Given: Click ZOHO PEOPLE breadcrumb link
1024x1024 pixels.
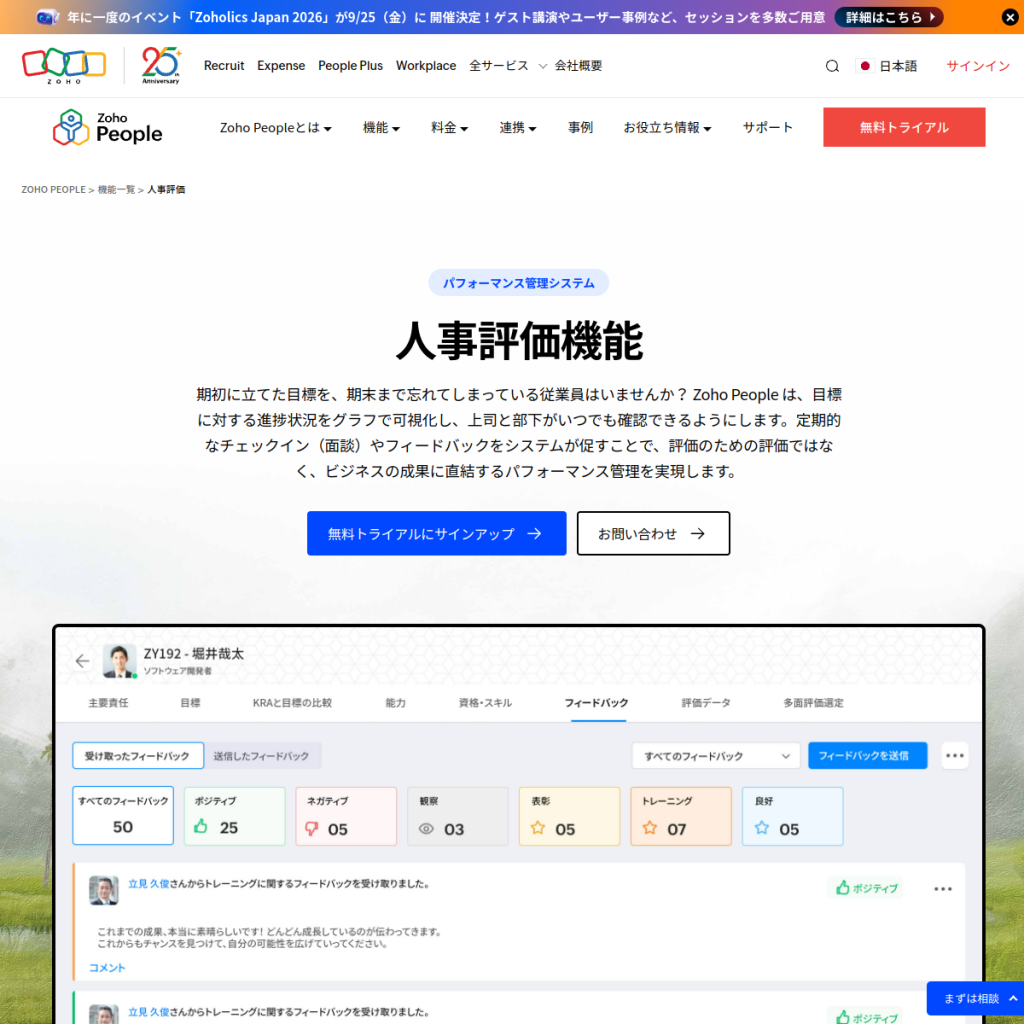Looking at the screenshot, I should click(x=54, y=189).
